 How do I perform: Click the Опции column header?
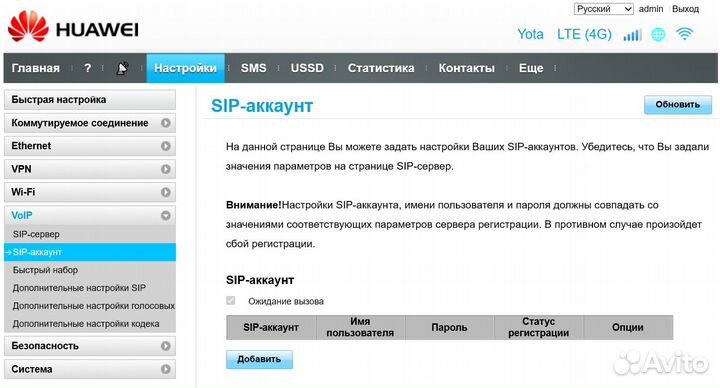point(628,327)
